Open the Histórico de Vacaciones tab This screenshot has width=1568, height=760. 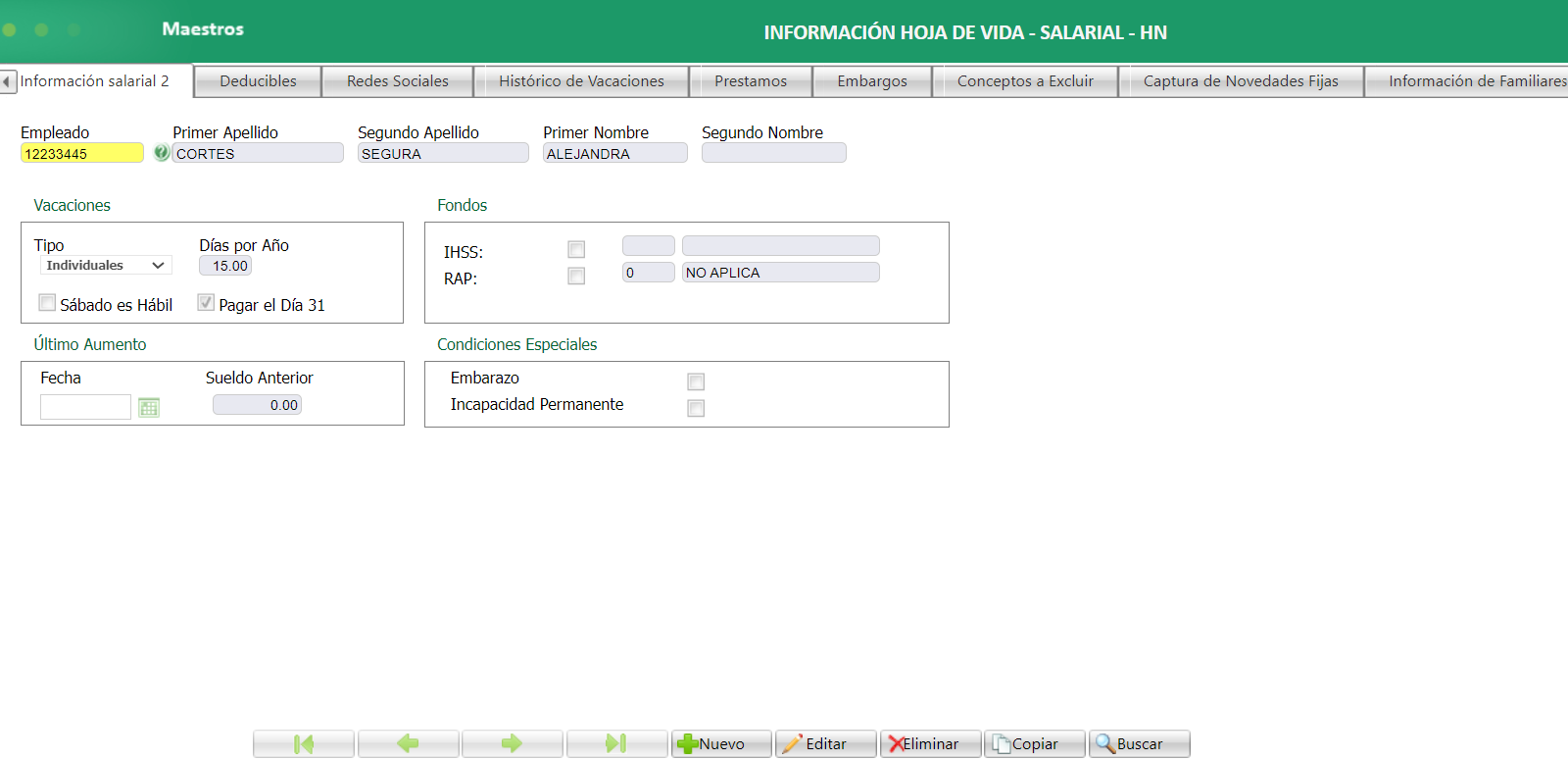(x=581, y=81)
